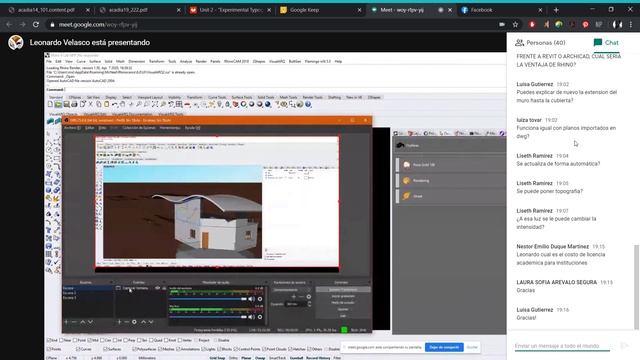Adjust the OBS transition duration stepper
Image resolution: width=640 pixels, height=360 pixels.
pos(309,304)
